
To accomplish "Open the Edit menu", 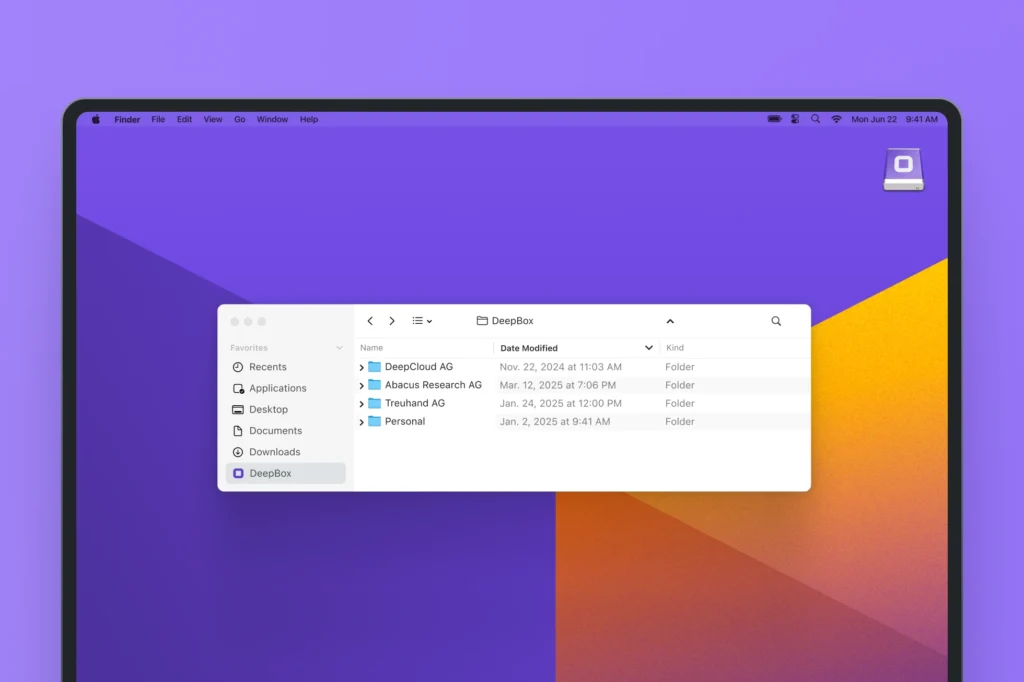I will click(x=184, y=120).
